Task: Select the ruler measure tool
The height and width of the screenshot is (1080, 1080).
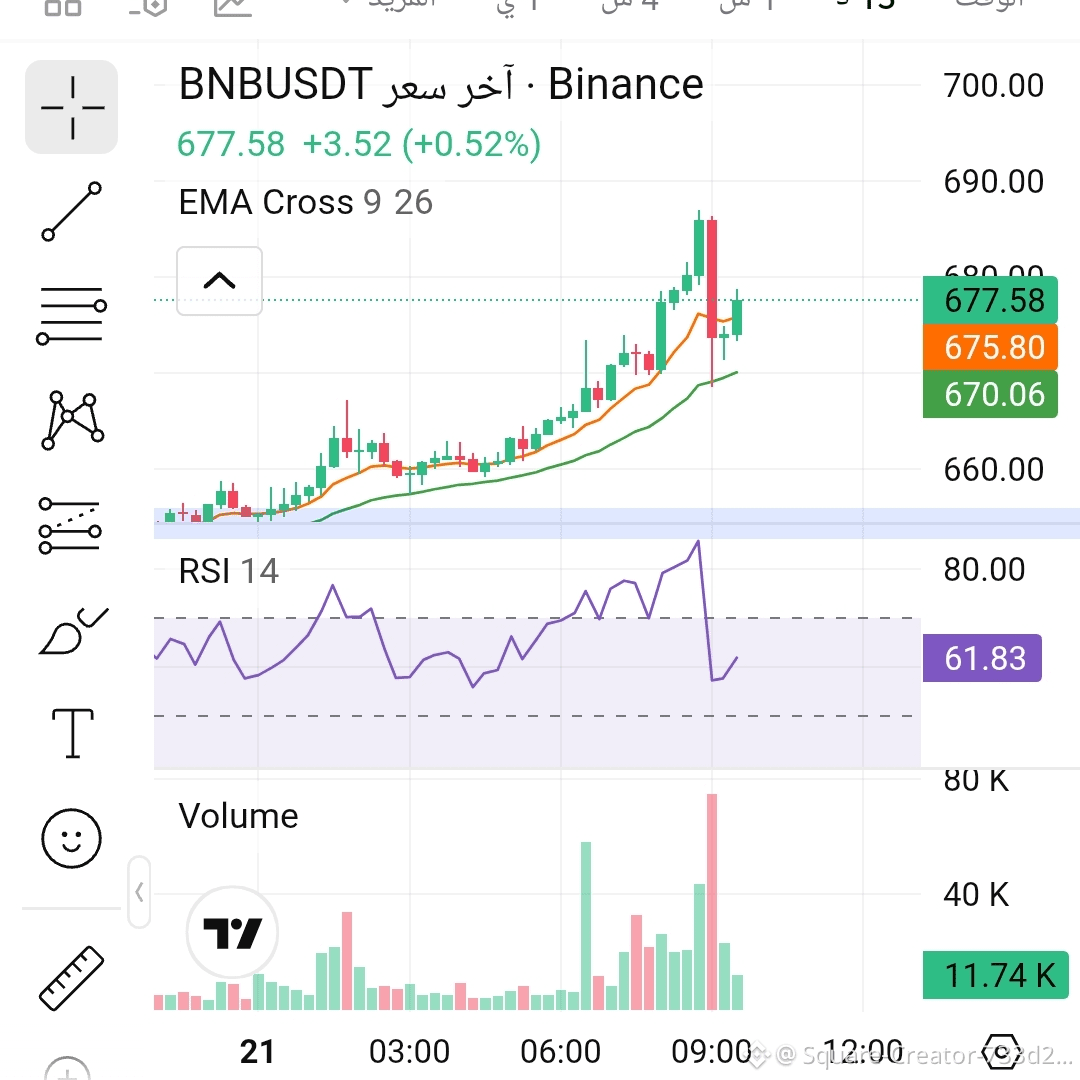Action: pos(72,978)
